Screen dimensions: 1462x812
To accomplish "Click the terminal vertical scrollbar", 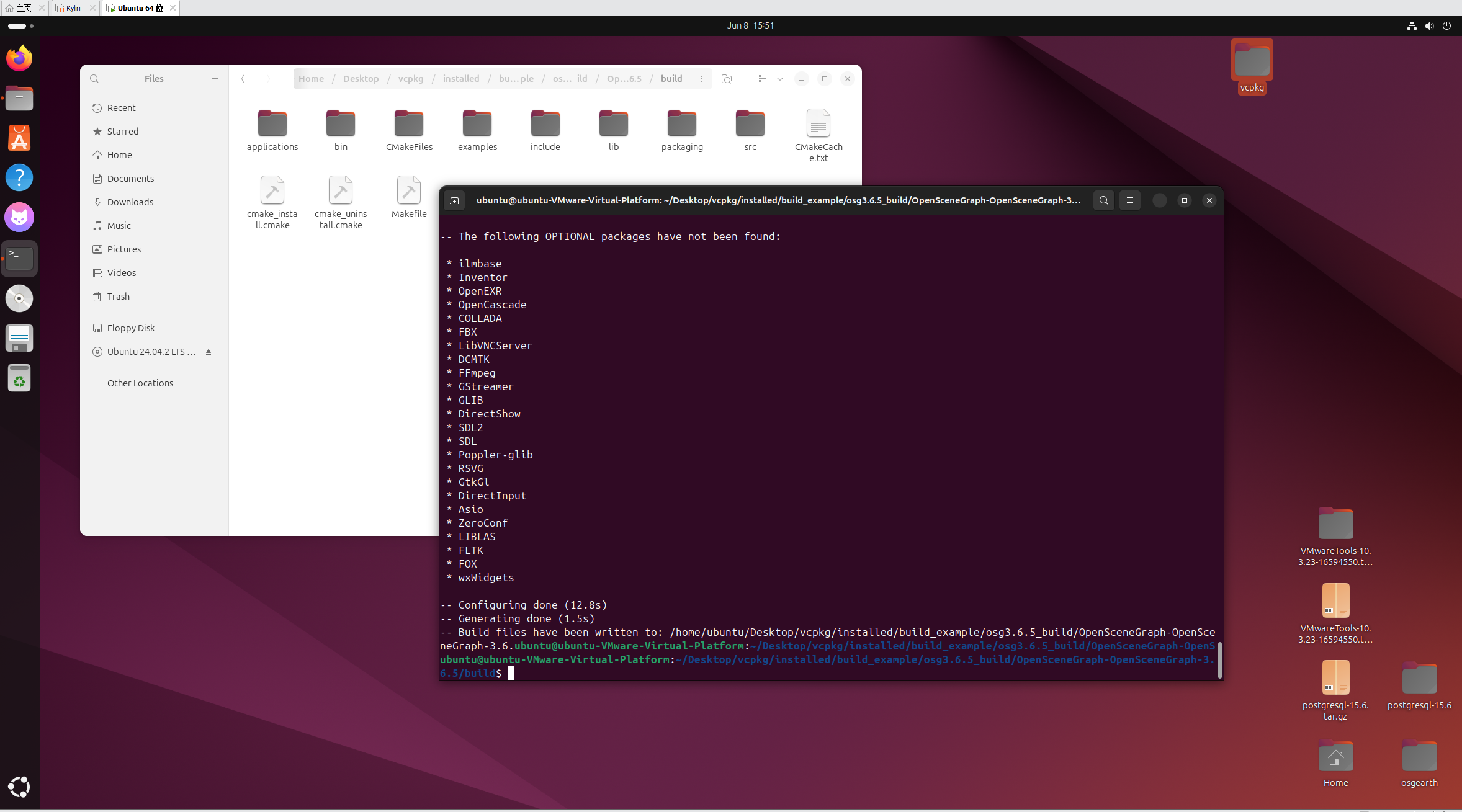I will [x=1219, y=660].
